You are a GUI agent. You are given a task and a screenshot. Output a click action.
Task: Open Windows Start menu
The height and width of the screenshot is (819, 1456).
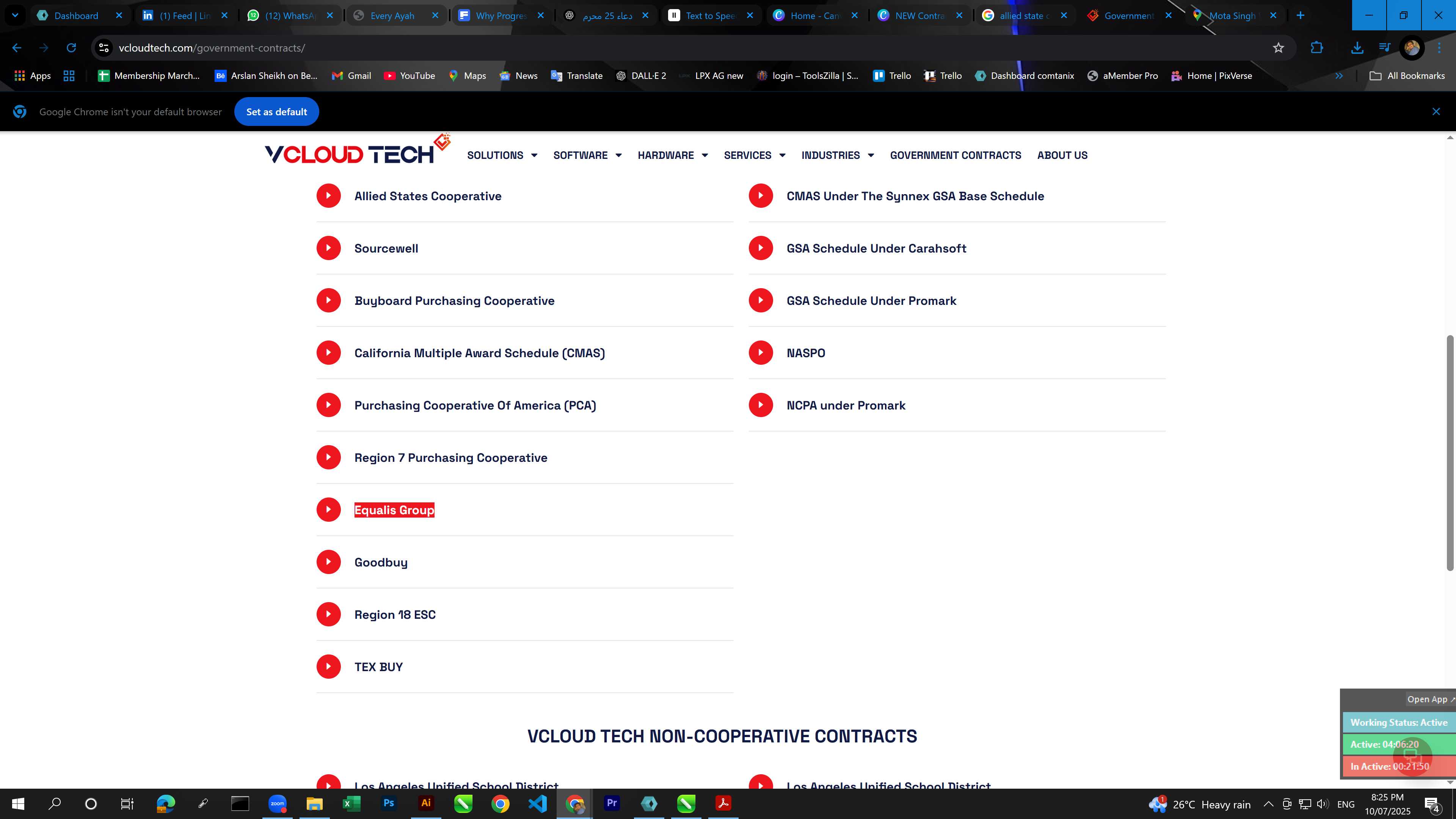(x=18, y=803)
